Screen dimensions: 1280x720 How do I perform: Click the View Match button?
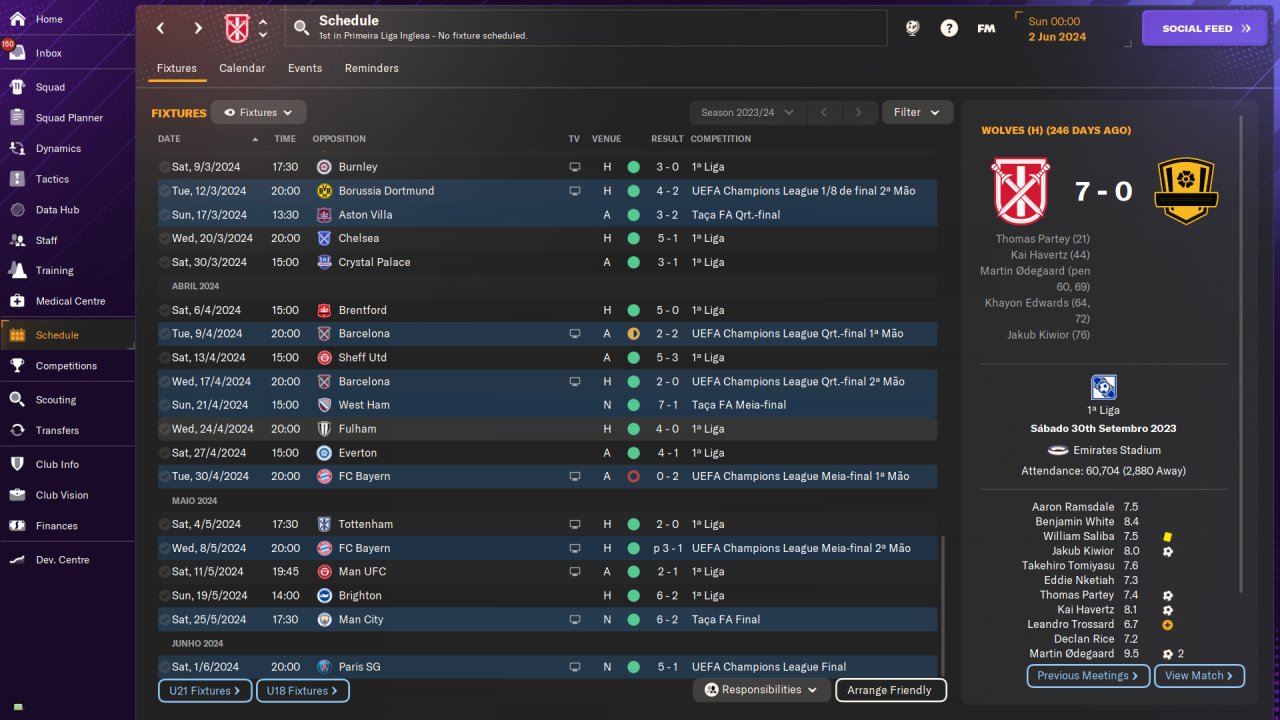1200,676
